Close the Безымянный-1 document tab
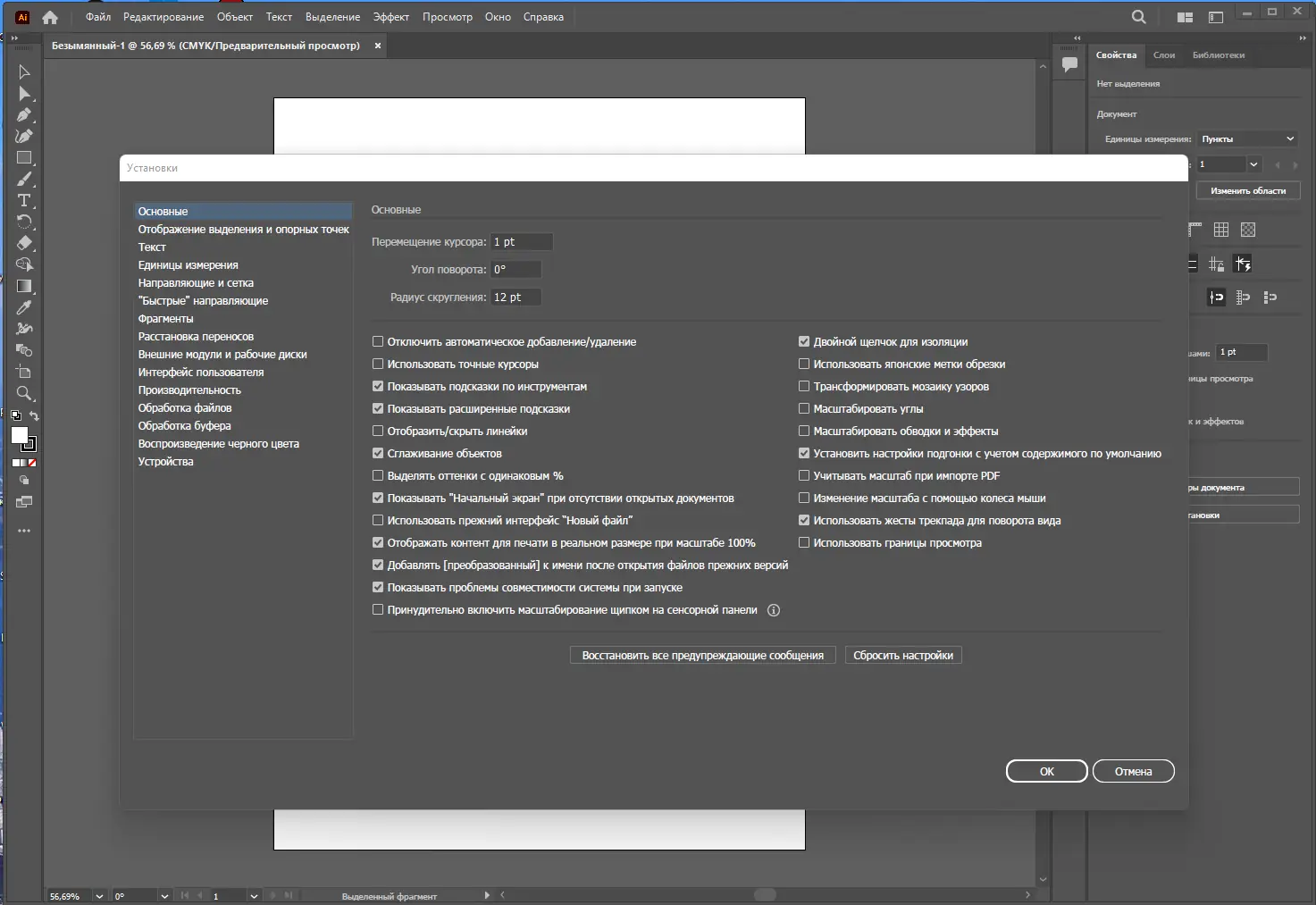This screenshot has height=905, width=1316. click(378, 46)
